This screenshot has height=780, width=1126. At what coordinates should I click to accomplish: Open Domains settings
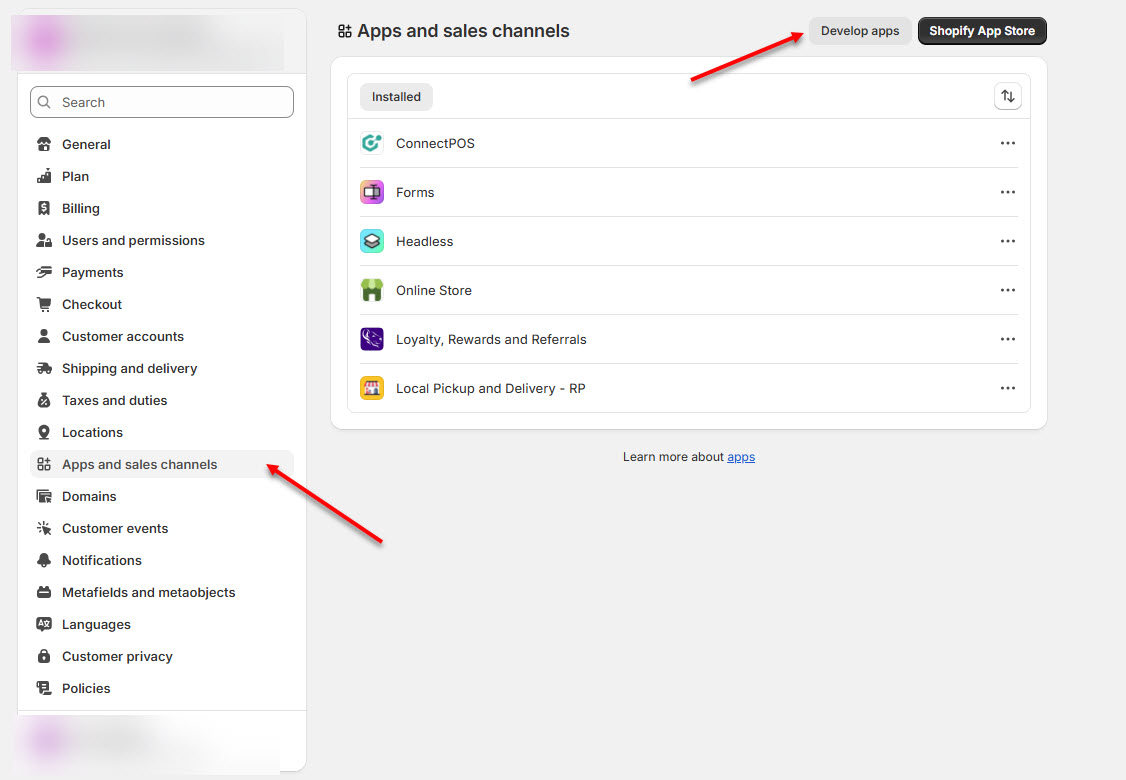162,496
